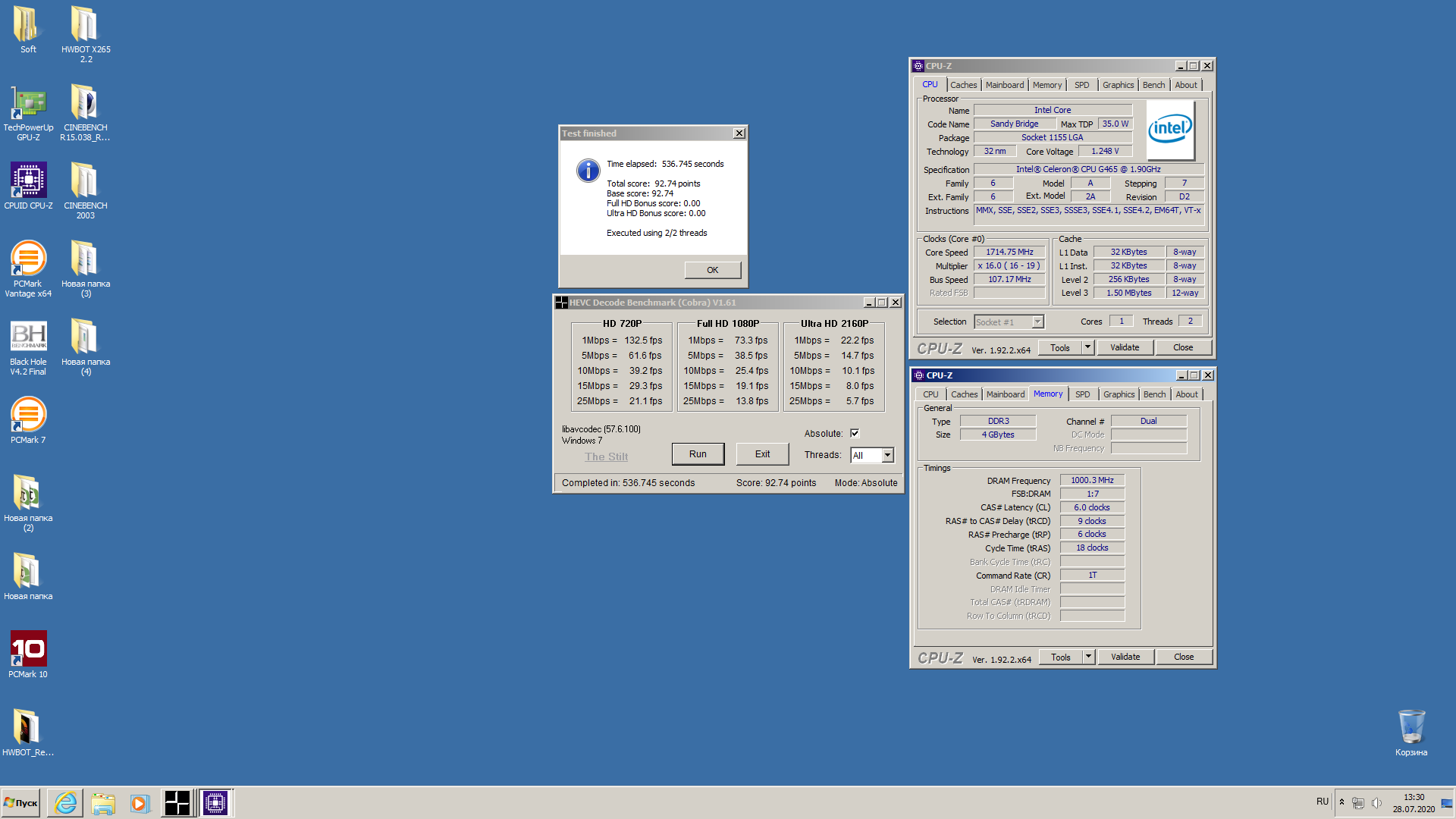Click the Specification field Intel Celeron G465
This screenshot has width=1456, height=819.
pyautogui.click(x=1088, y=169)
